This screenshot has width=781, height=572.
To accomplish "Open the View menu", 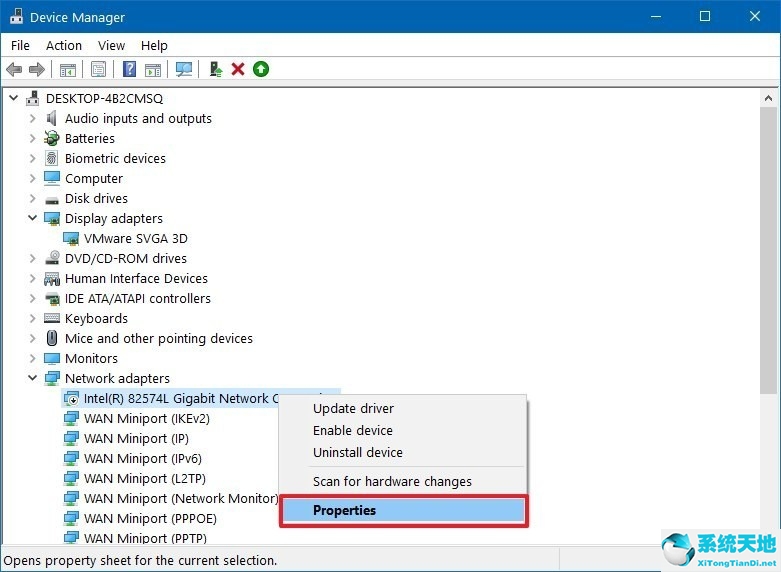I will [111, 45].
